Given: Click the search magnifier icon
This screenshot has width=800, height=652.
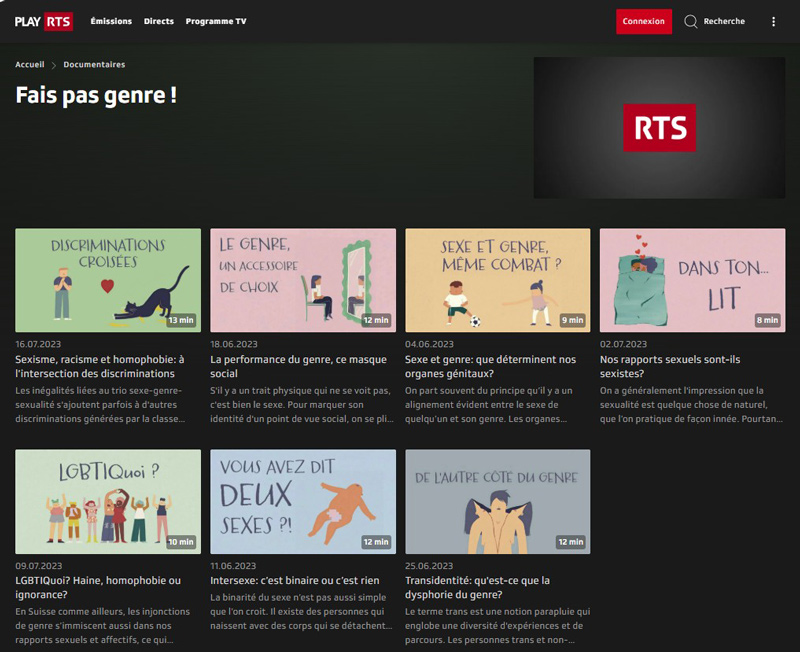Looking at the screenshot, I should [690, 21].
